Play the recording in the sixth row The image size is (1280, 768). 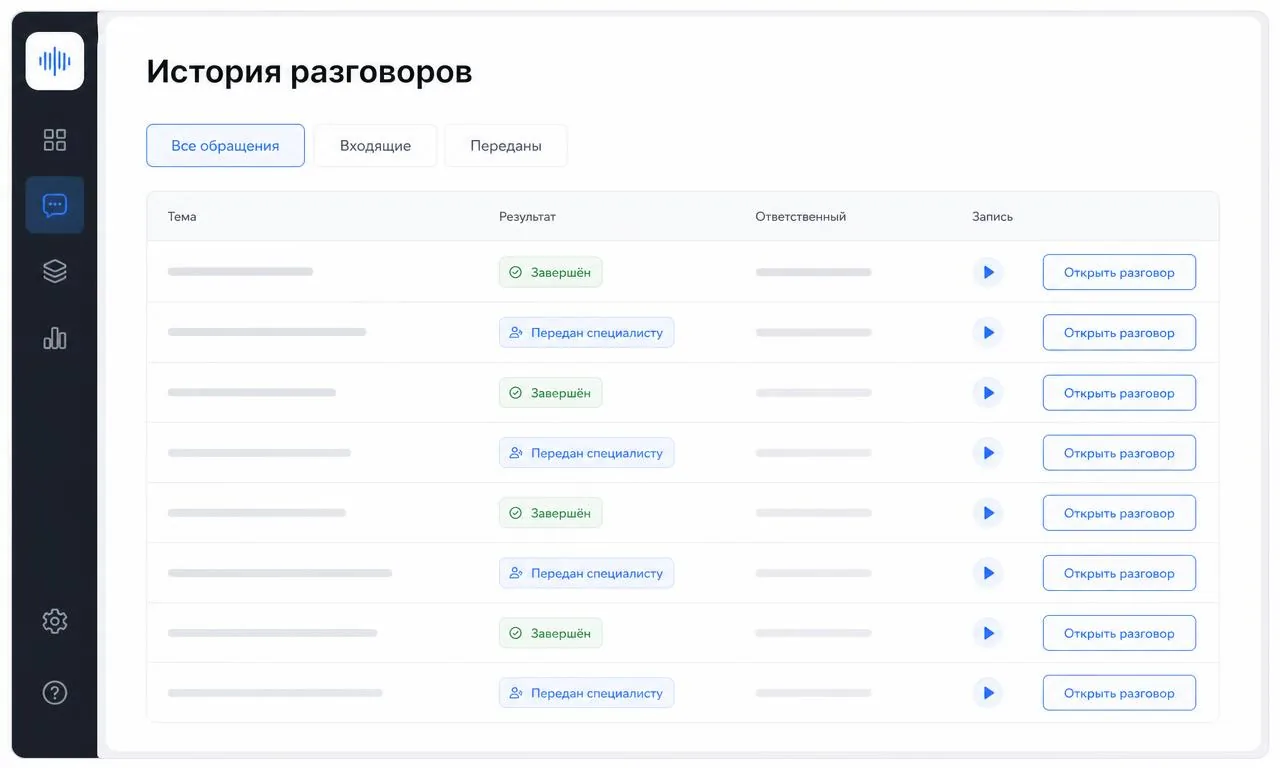tap(988, 572)
